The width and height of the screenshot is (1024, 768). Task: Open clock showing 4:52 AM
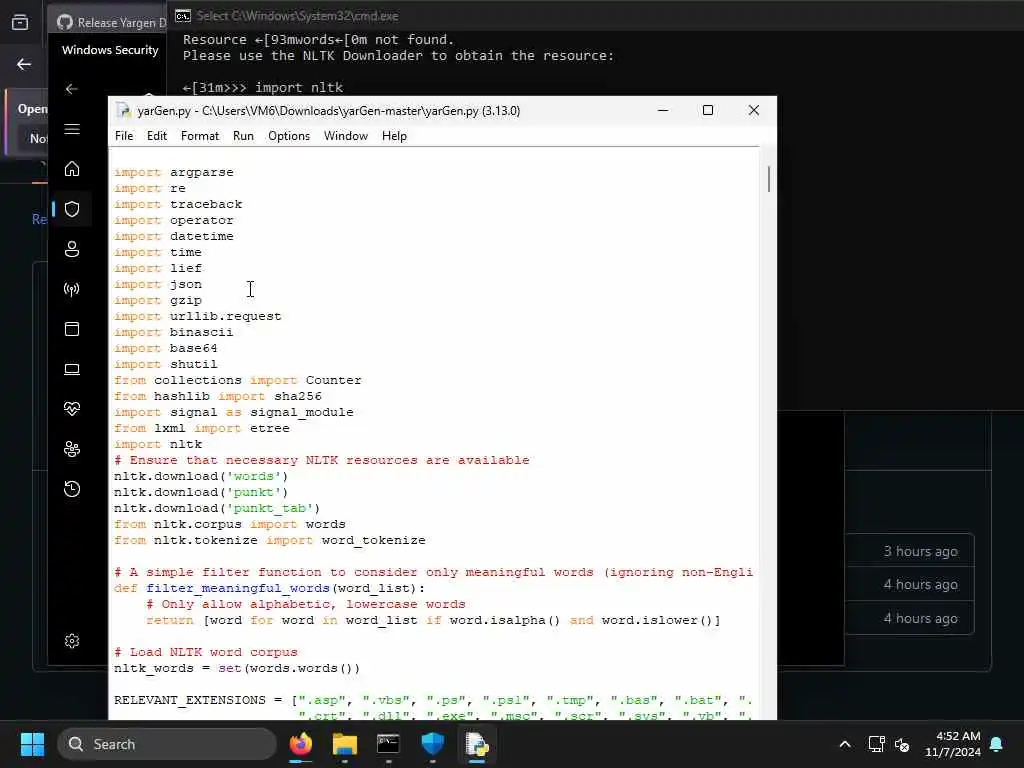[953, 744]
